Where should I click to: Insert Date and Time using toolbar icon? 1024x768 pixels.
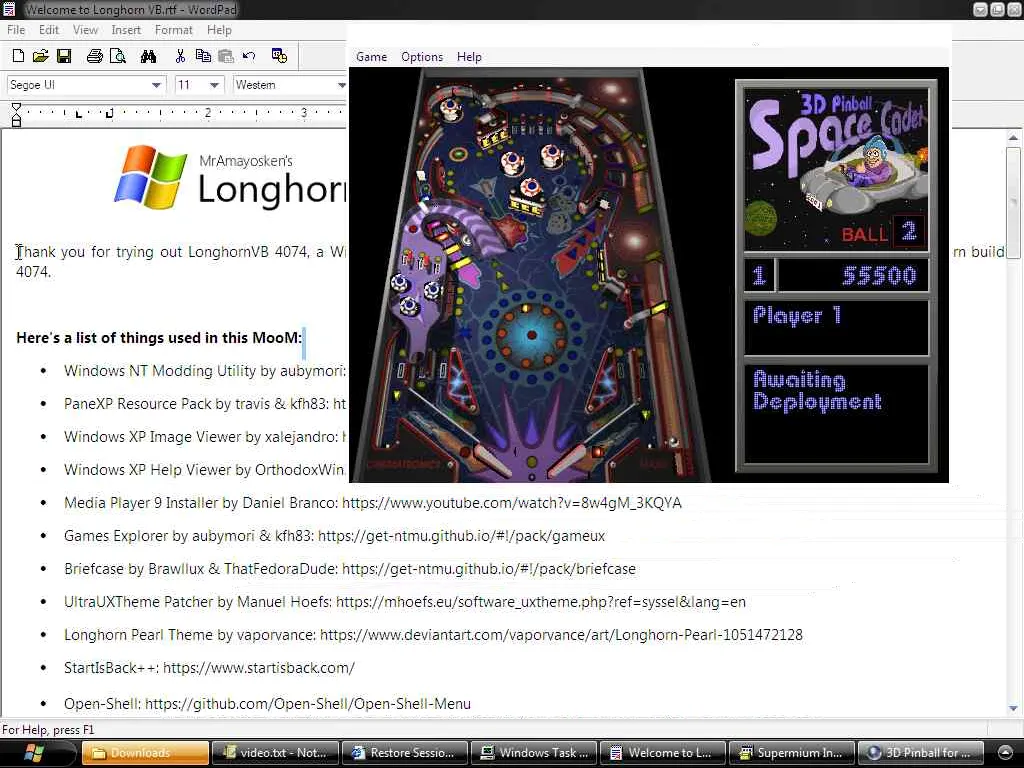[280, 56]
